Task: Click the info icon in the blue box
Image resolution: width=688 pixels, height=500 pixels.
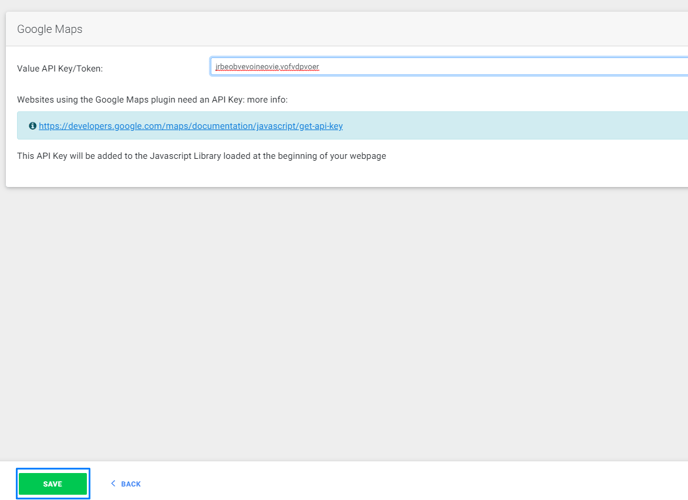Action: 32,126
